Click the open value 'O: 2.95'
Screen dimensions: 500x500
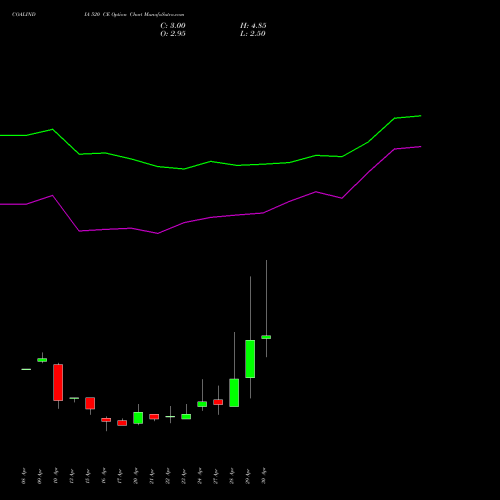point(173,34)
